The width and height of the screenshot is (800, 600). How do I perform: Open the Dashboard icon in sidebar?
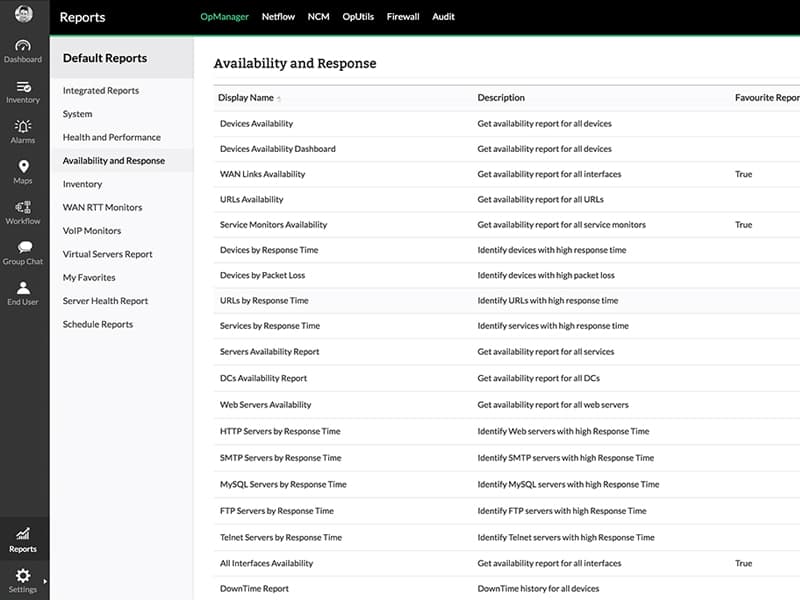tap(23, 46)
